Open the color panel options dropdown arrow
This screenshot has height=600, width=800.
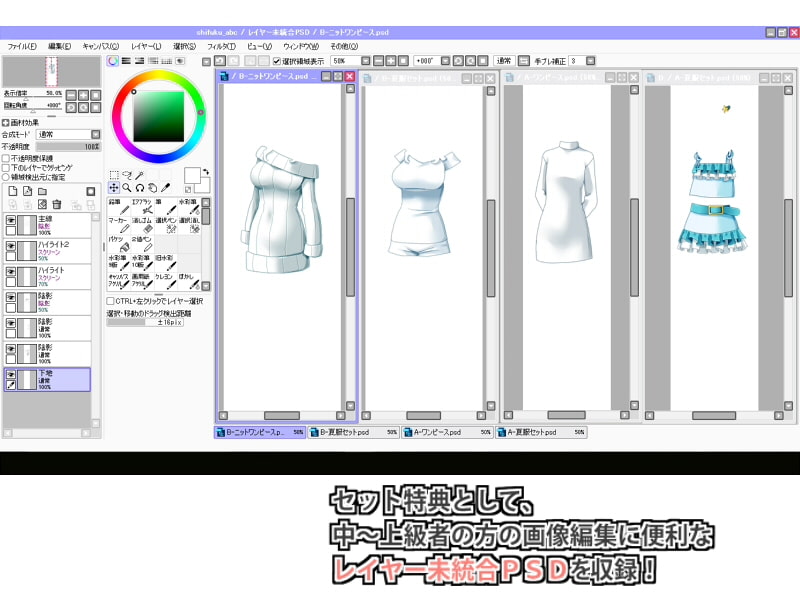206,62
